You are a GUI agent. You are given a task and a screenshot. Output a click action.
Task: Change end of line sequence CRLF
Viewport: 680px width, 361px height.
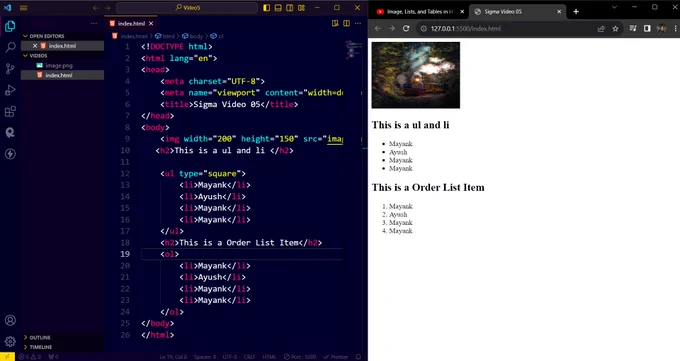[x=249, y=357]
